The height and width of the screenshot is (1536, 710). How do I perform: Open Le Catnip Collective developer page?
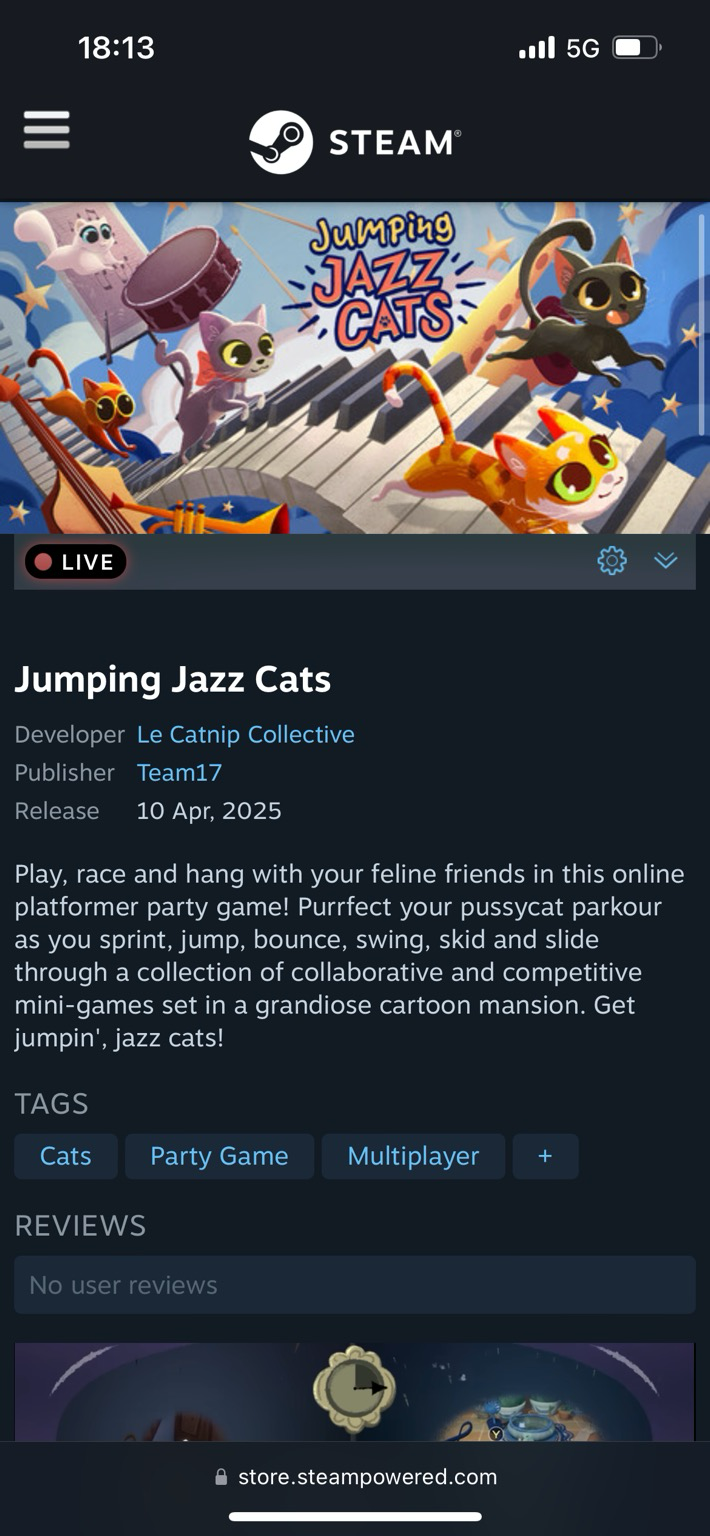246,734
